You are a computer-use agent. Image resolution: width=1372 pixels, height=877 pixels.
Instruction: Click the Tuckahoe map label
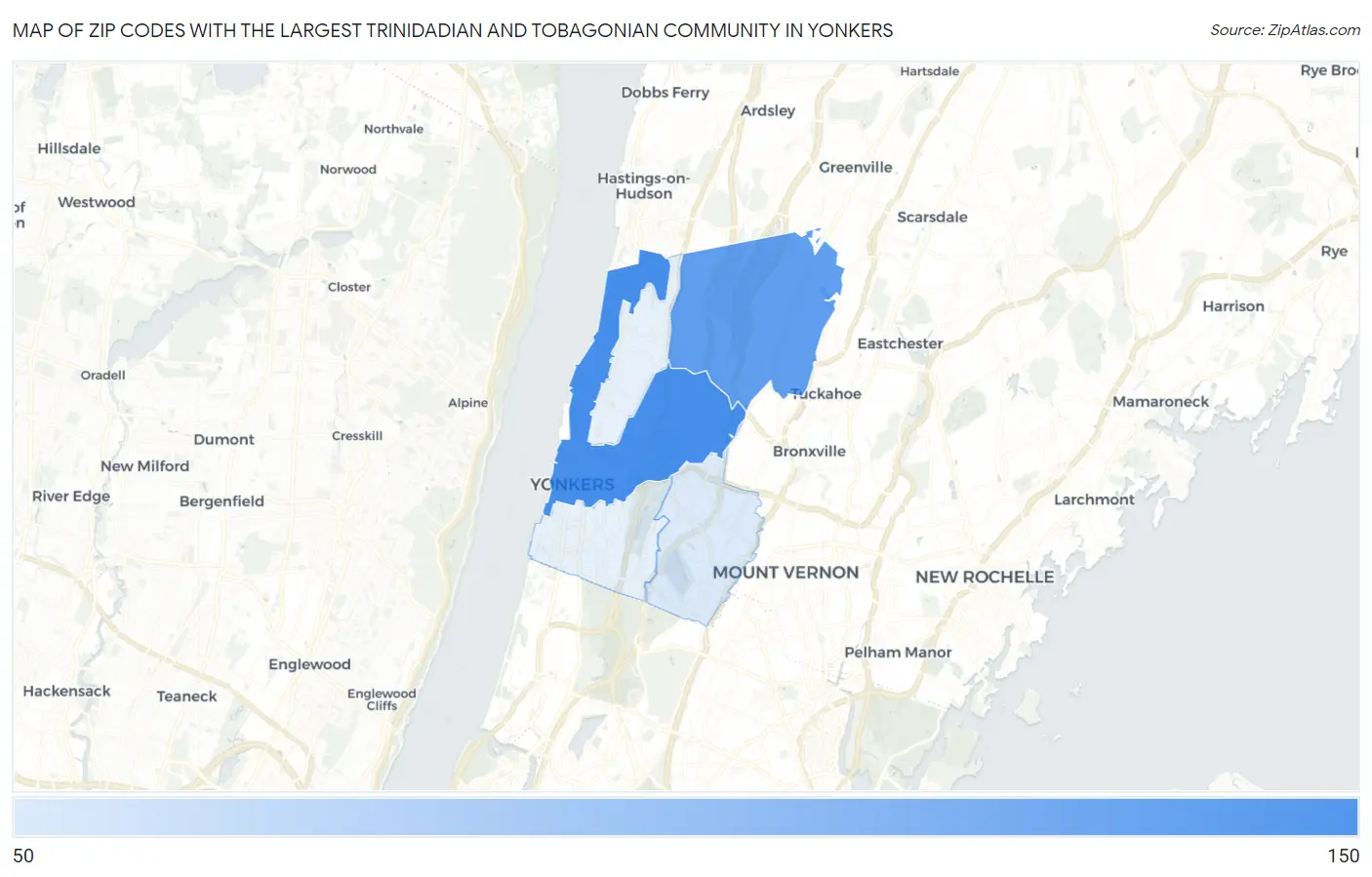[827, 394]
